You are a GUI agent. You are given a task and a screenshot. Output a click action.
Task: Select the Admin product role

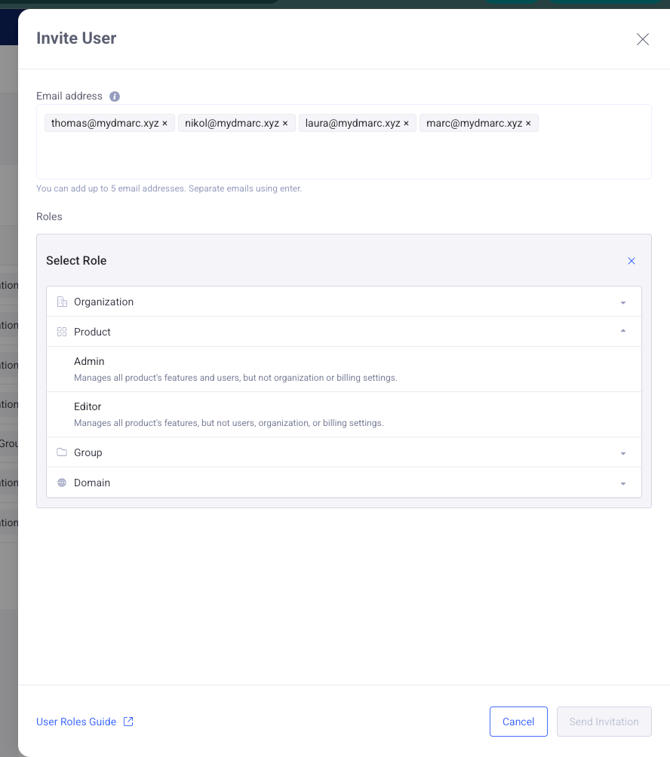click(89, 362)
